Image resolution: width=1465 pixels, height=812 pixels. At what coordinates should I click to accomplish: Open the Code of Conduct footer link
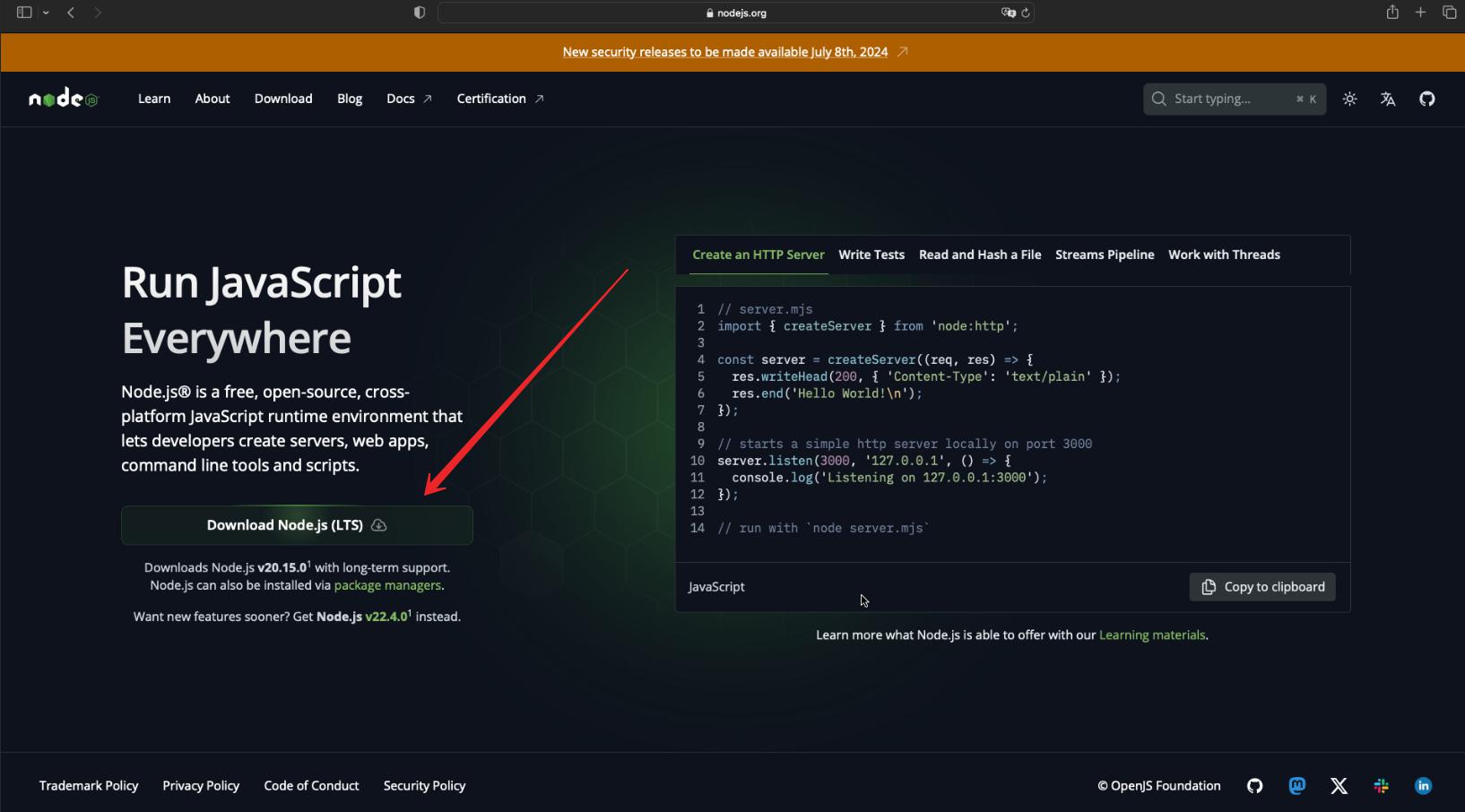click(311, 786)
